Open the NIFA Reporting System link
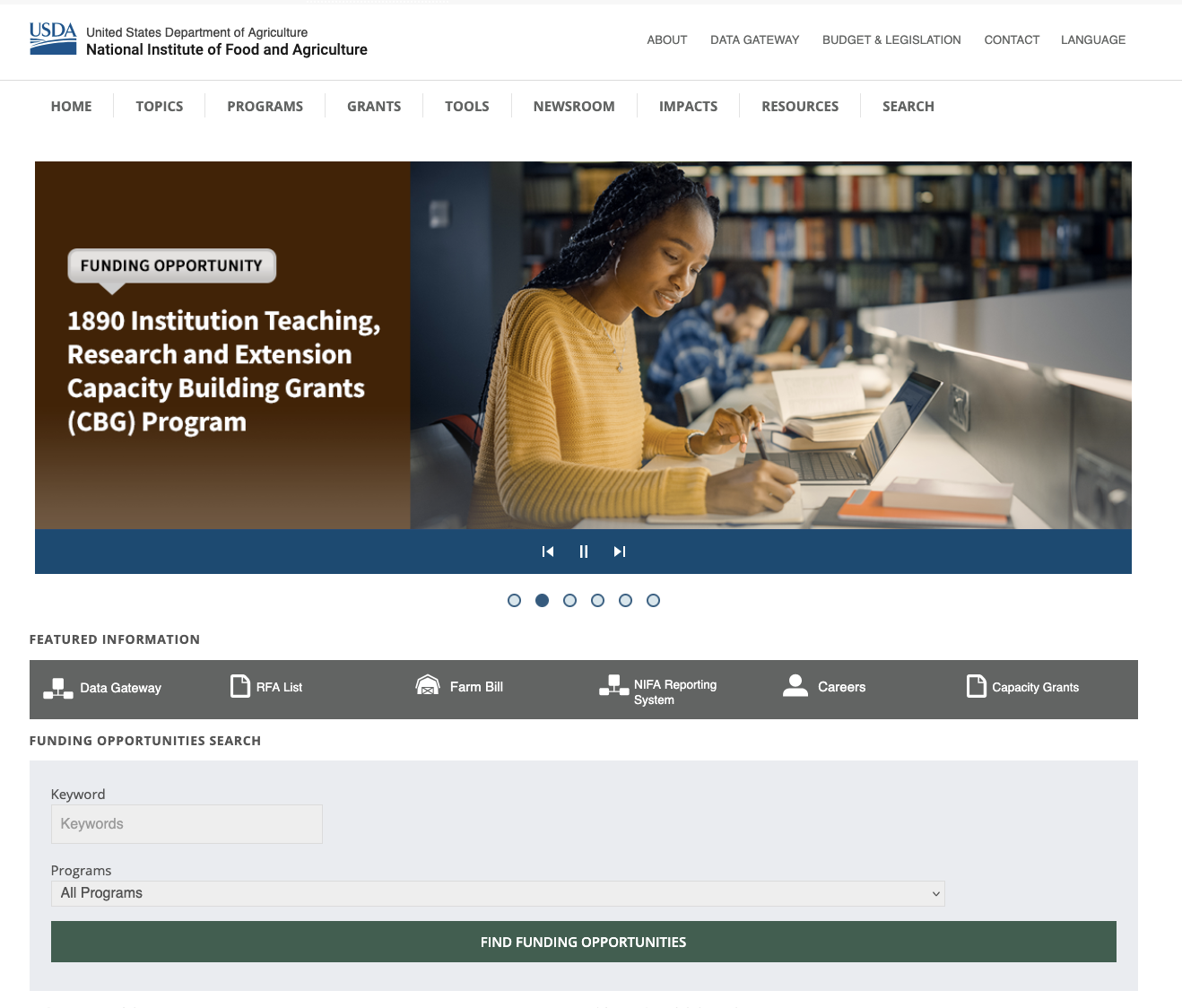Viewport: 1182px width, 1008px height. coord(675,691)
